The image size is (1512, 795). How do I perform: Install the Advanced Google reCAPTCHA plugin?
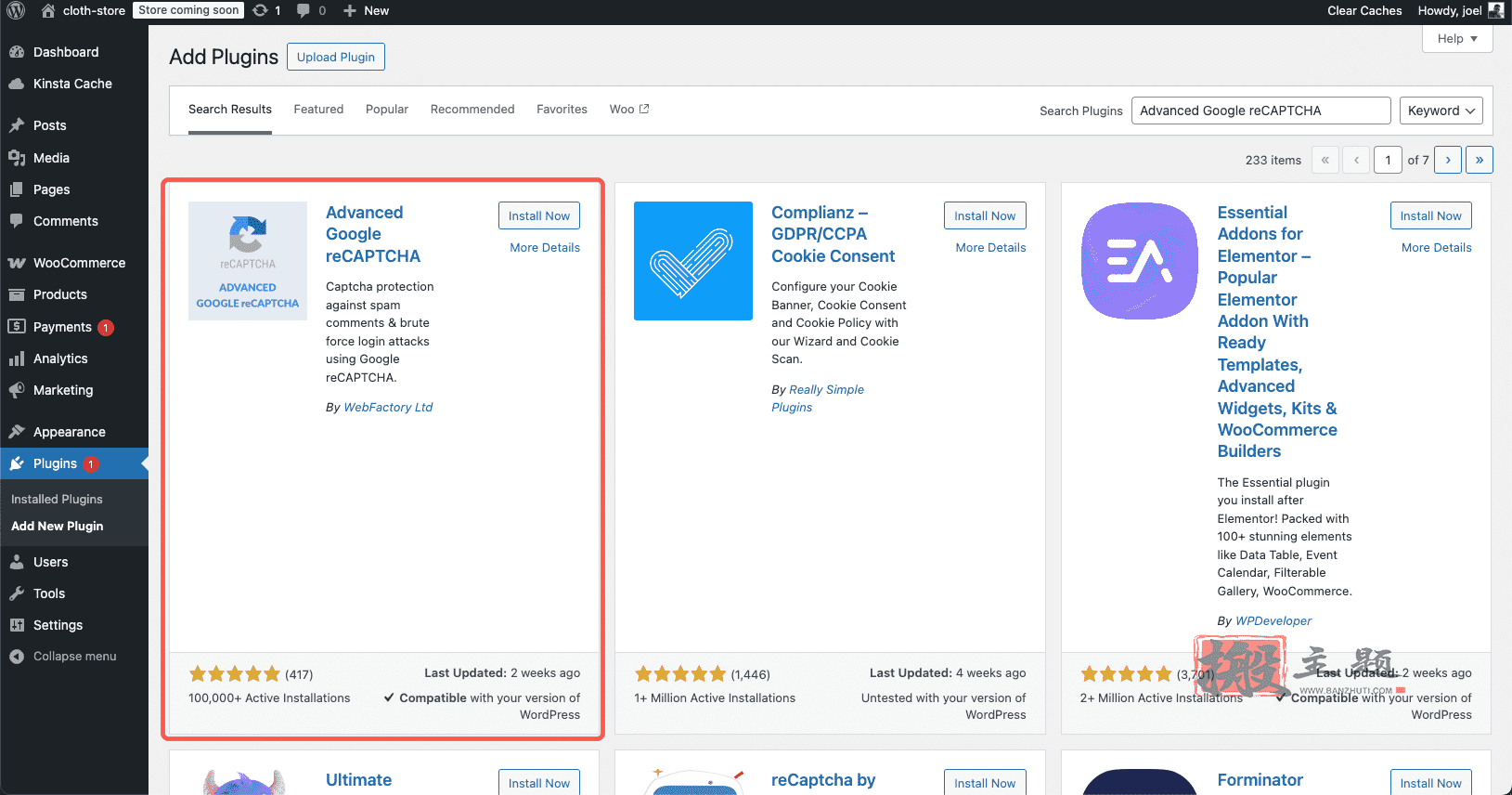click(539, 215)
